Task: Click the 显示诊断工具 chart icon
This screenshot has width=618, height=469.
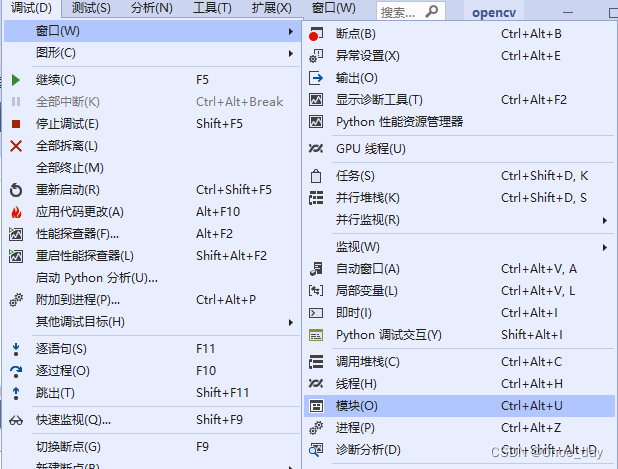Action: (x=316, y=100)
